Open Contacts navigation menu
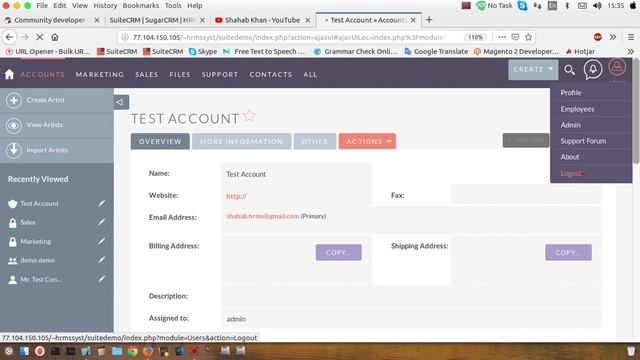Image resolution: width=640 pixels, height=360 pixels. [271, 75]
